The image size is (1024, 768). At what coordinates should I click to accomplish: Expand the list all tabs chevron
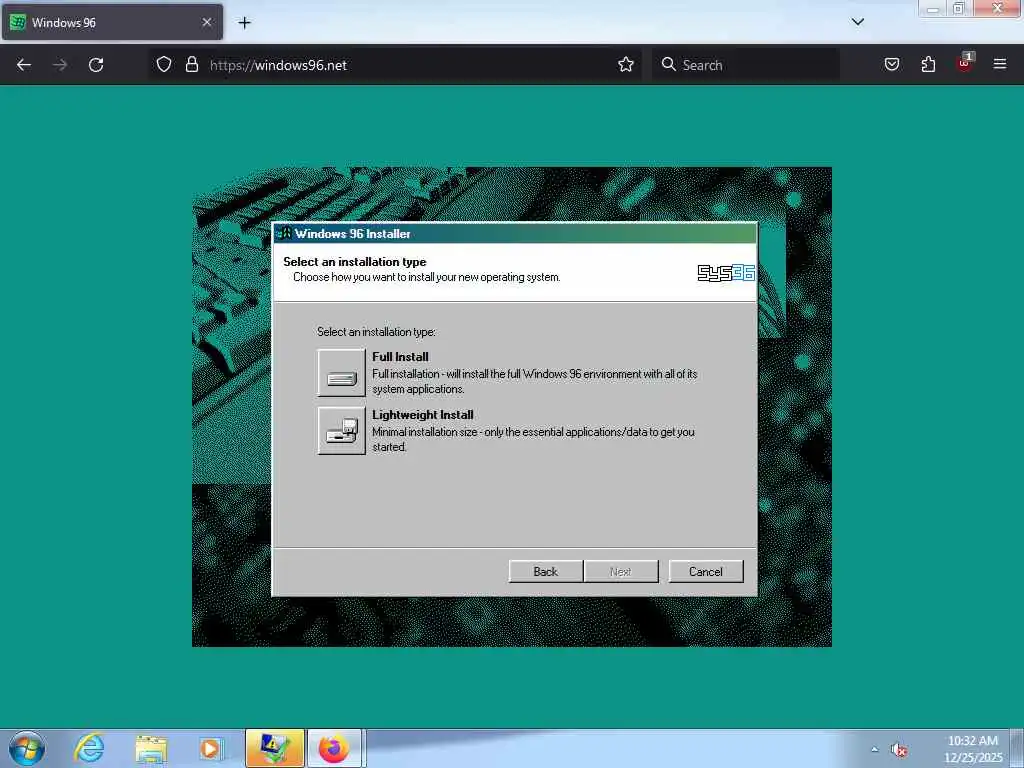pos(858,22)
